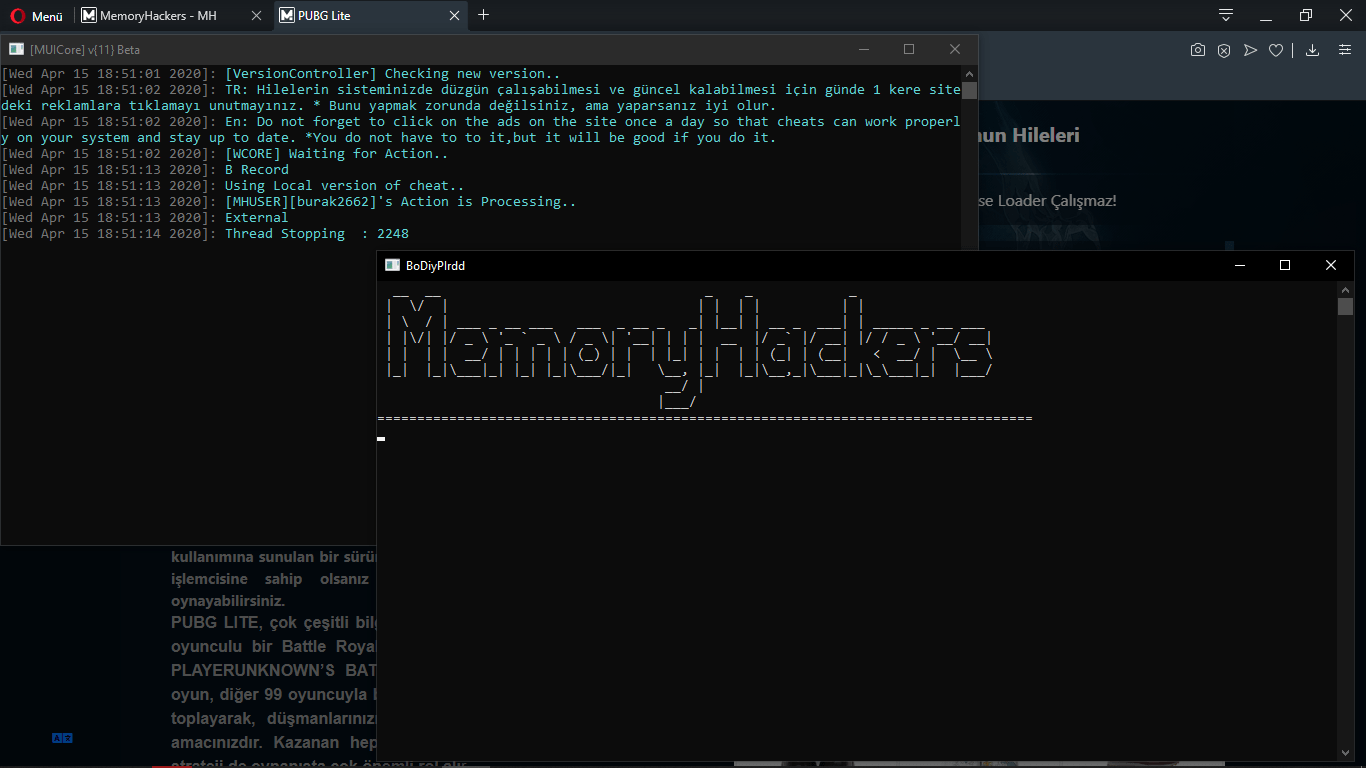Viewport: 1366px width, 768px height.
Task: Open Opera's downloads icon
Action: point(1313,50)
